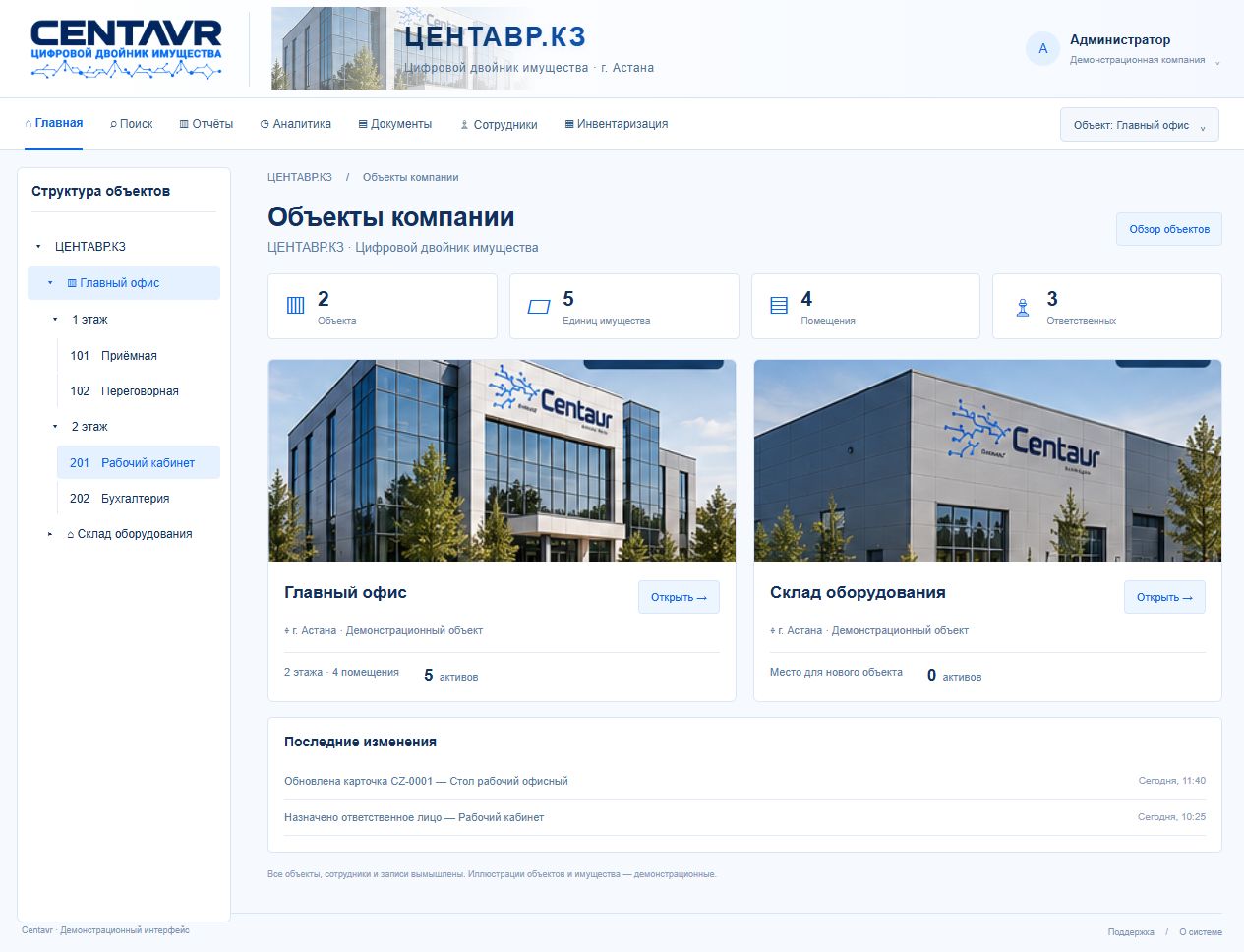Click the Сегодня, 11:40 timestamp
1244x952 pixels.
tap(1172, 781)
